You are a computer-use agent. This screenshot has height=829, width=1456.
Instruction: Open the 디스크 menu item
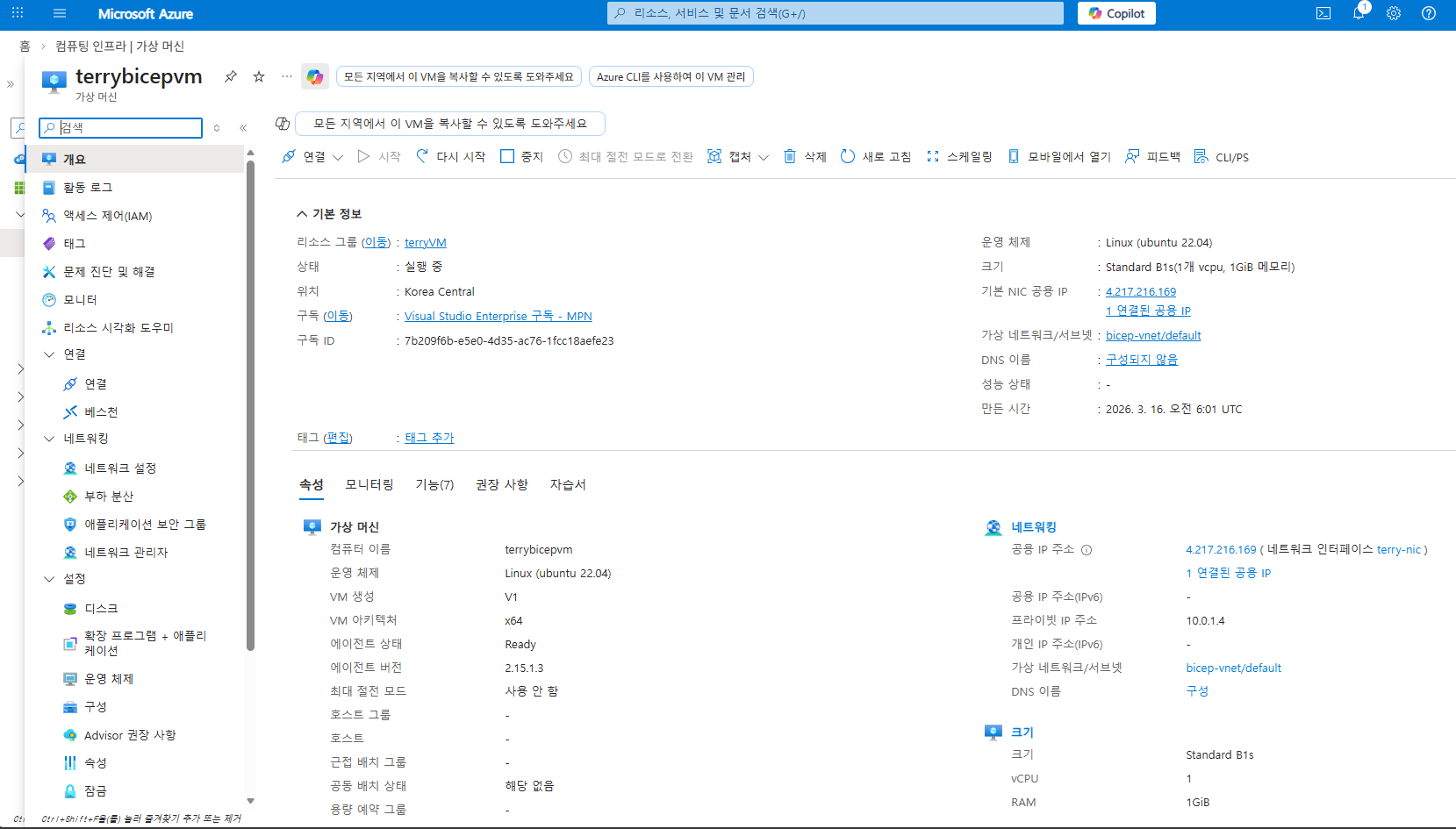(x=101, y=608)
